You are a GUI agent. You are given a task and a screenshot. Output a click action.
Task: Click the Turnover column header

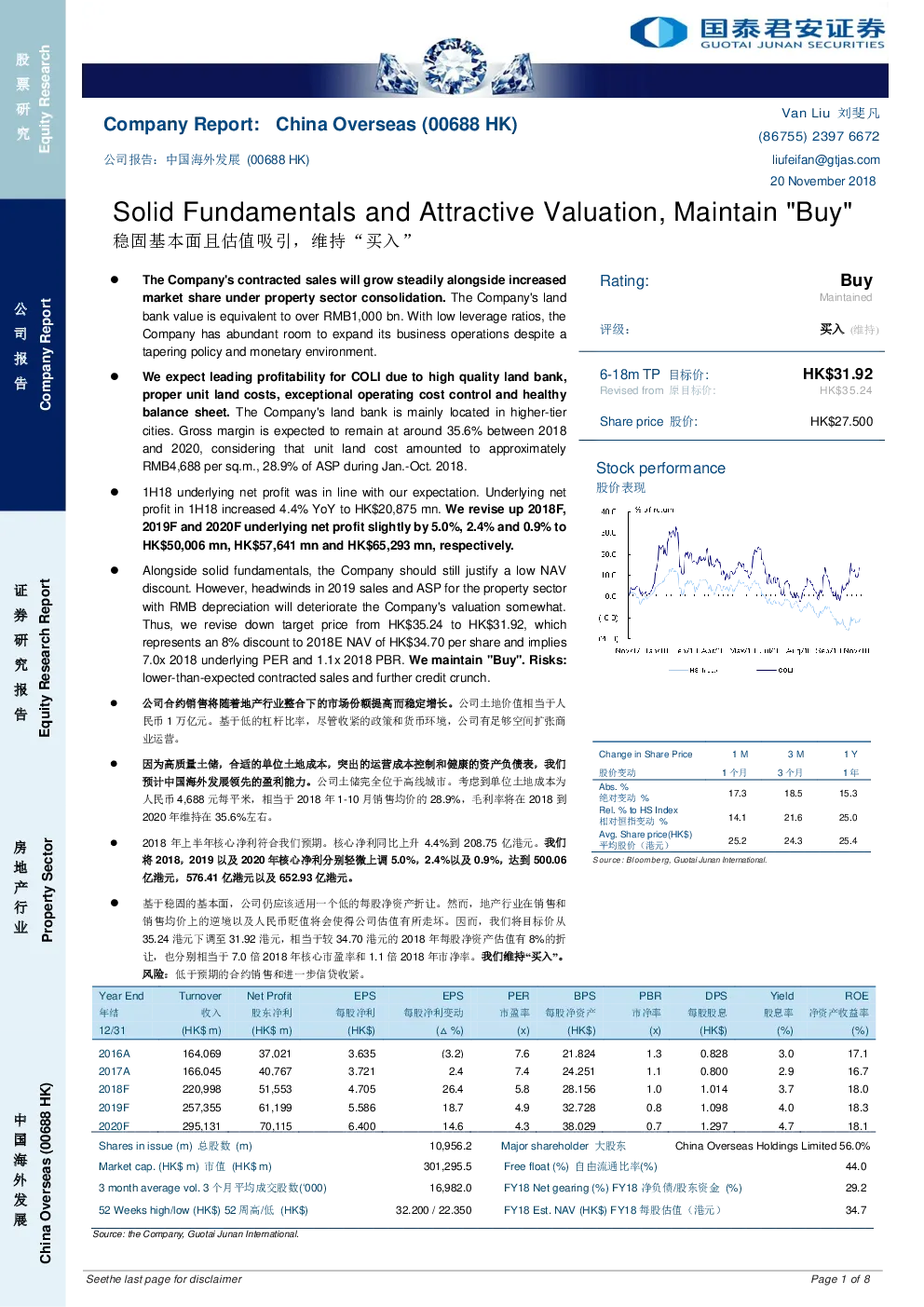200,996
